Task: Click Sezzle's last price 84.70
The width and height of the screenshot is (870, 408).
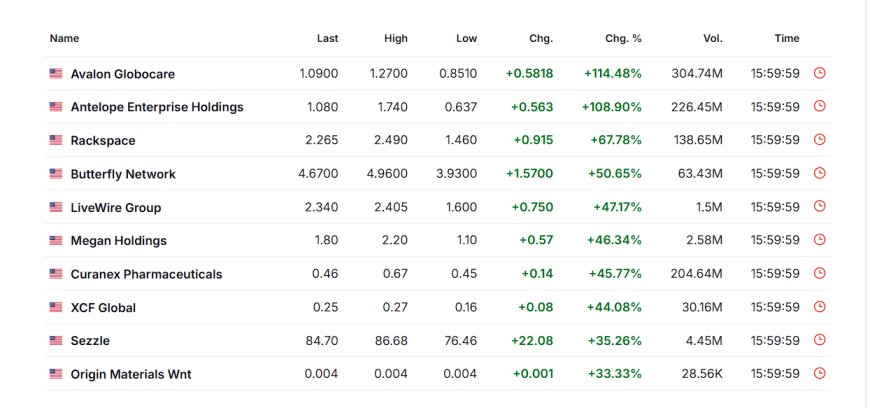Action: tap(322, 340)
